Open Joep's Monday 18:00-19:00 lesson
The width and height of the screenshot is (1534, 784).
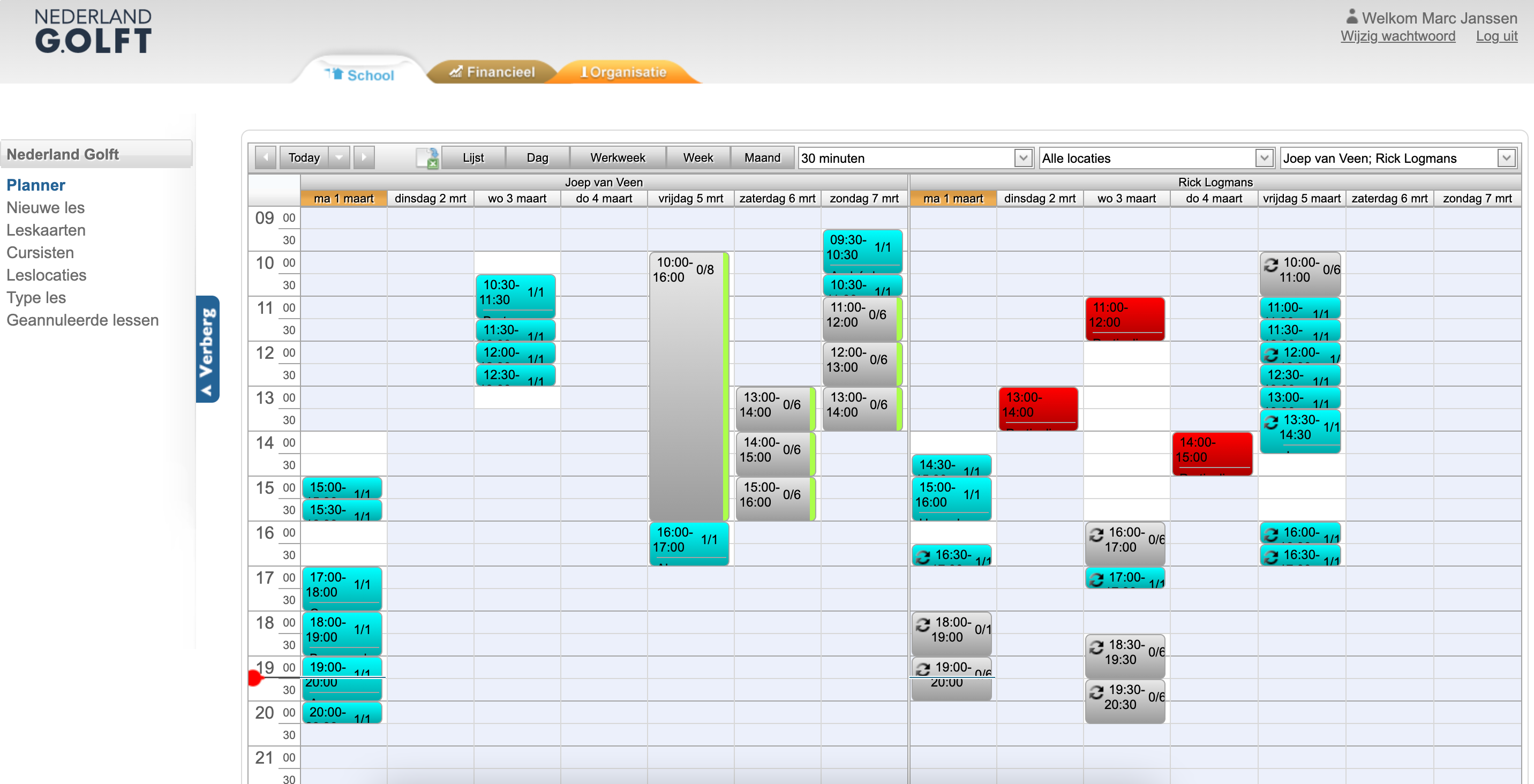(x=342, y=634)
